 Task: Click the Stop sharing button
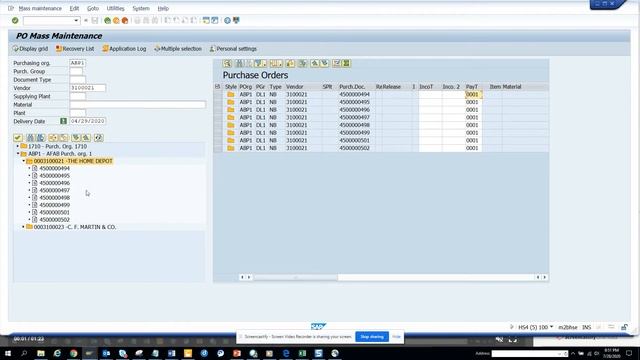coord(372,337)
